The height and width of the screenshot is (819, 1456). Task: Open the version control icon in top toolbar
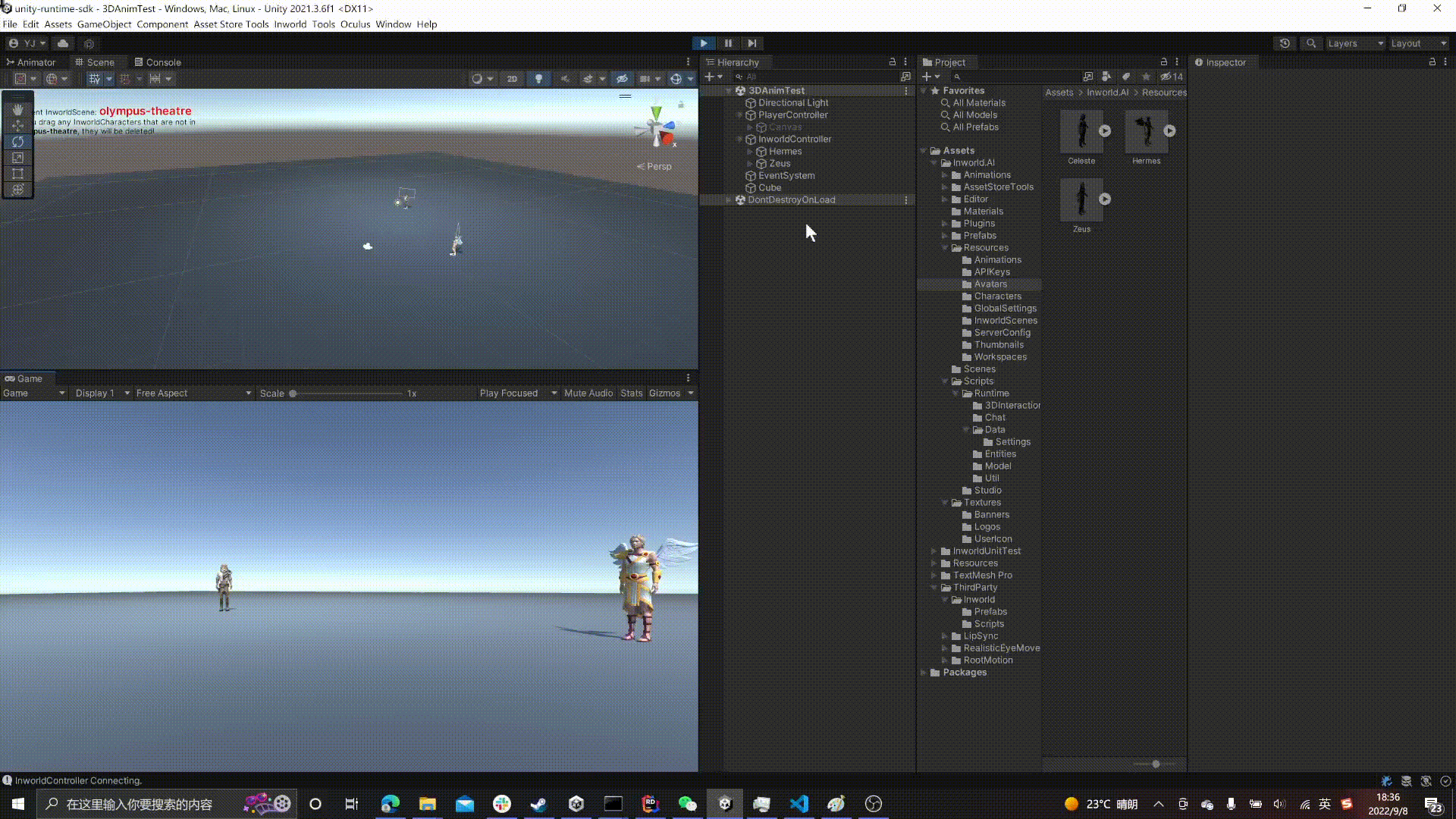coord(89,43)
